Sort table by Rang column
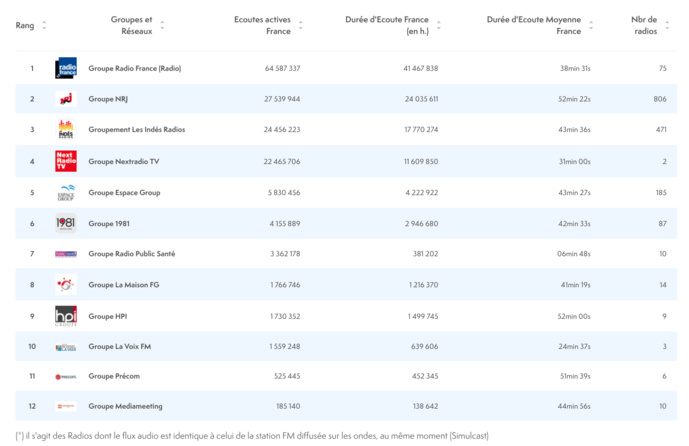The width and height of the screenshot is (689, 446). [44, 25]
